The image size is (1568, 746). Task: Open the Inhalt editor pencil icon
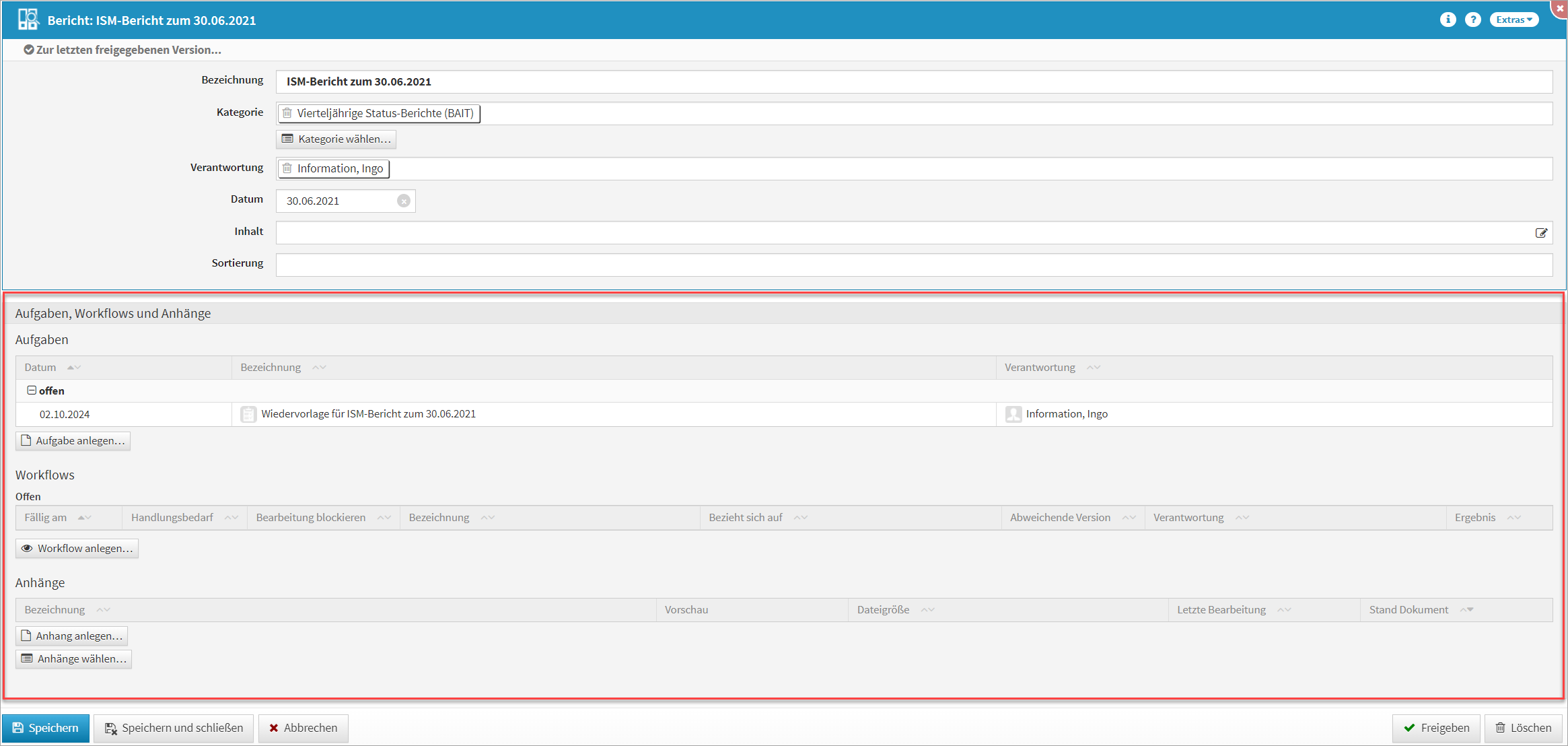pos(1541,233)
